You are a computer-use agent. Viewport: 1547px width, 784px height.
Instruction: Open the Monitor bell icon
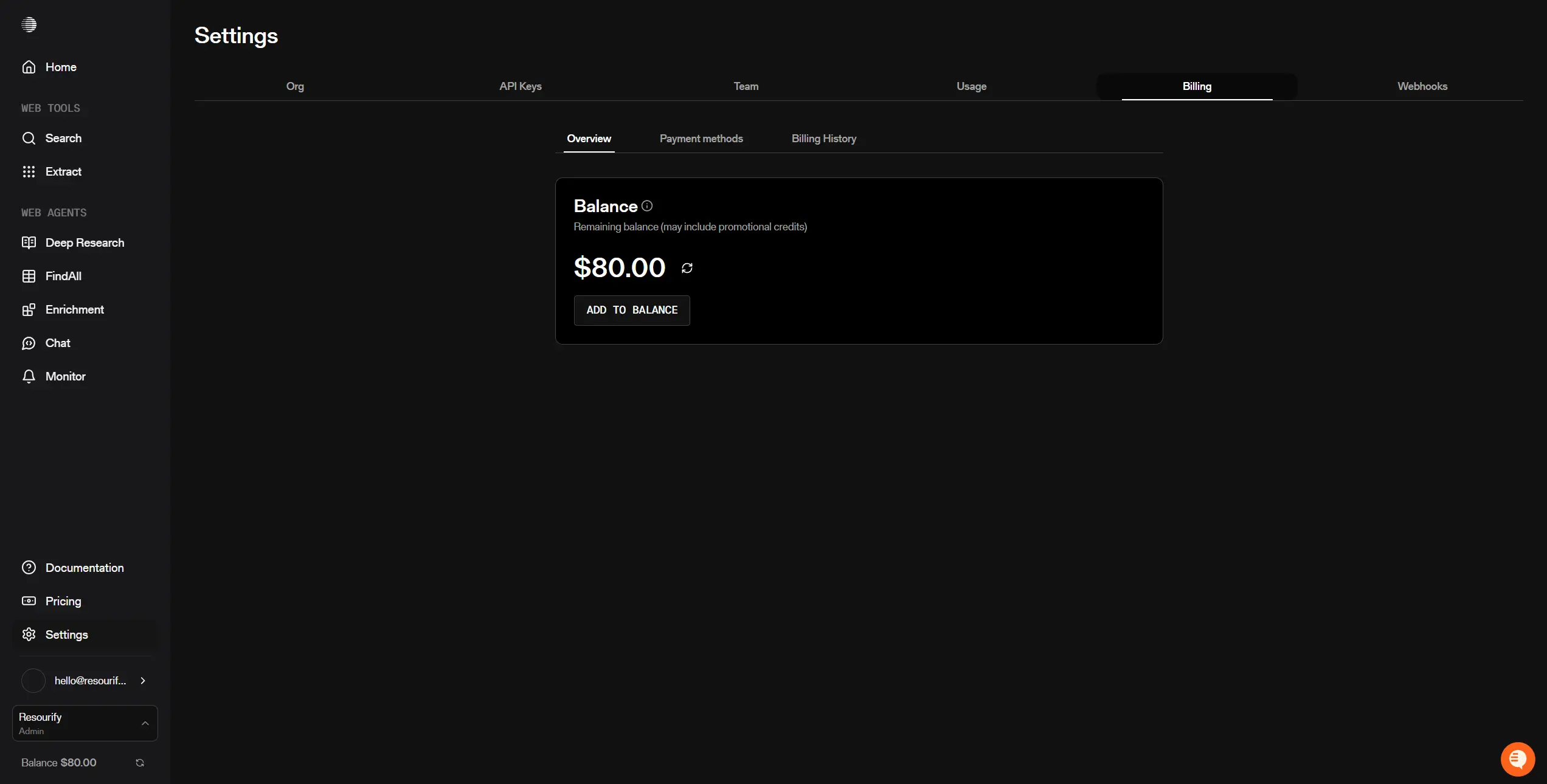click(x=29, y=376)
